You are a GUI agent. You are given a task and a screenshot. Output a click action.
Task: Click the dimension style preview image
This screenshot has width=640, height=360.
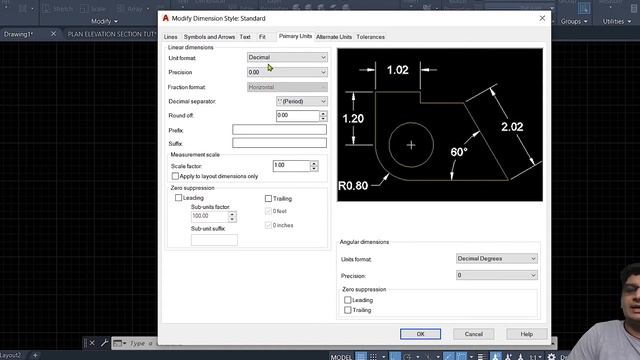click(x=440, y=125)
